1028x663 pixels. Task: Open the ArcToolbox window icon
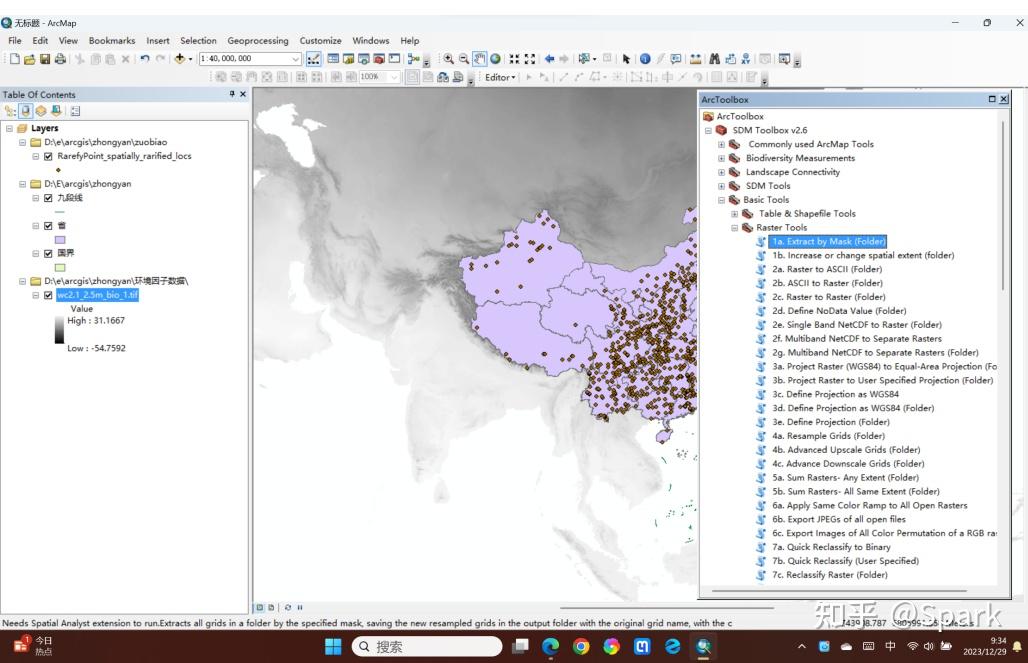pos(379,59)
